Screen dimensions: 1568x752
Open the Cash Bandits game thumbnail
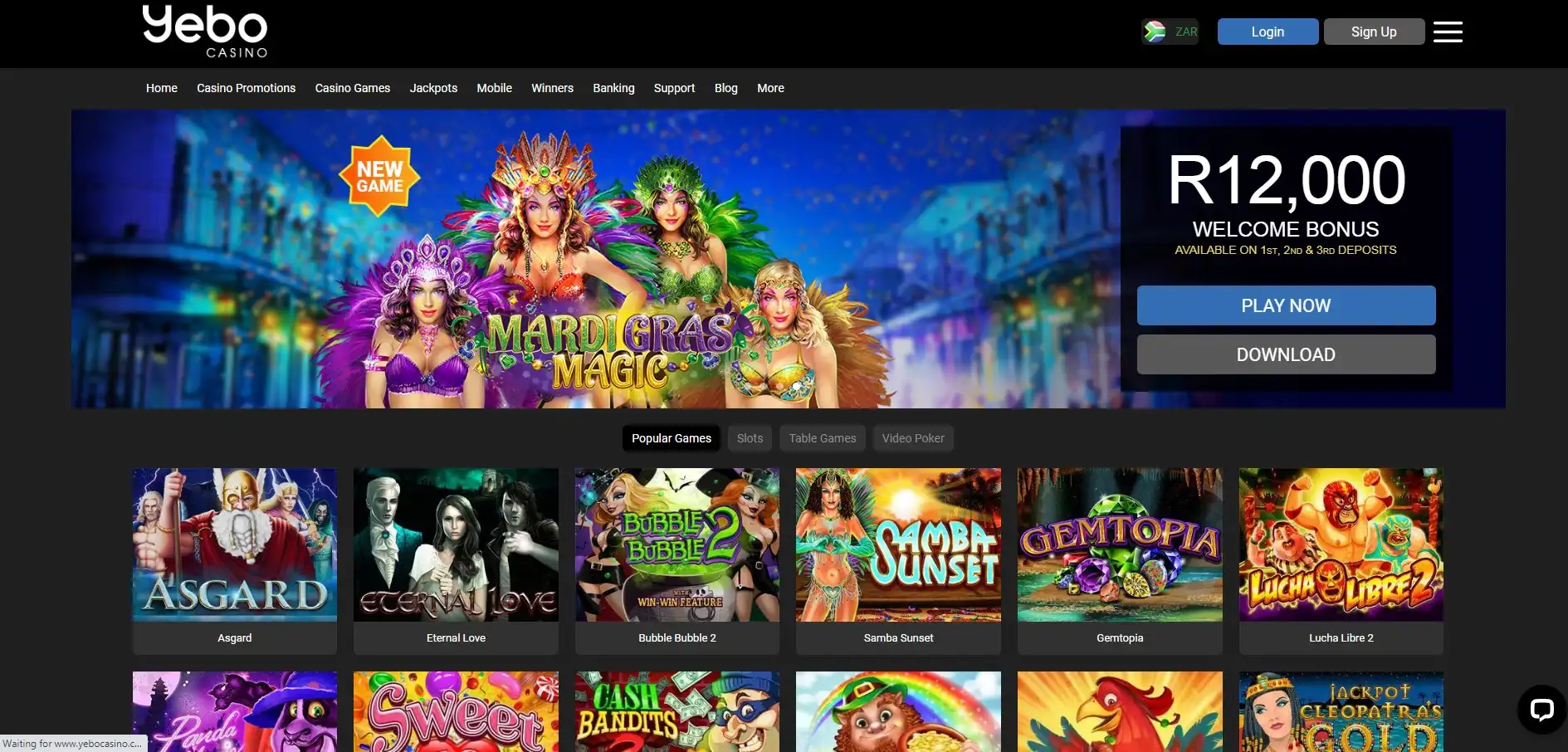click(x=677, y=711)
